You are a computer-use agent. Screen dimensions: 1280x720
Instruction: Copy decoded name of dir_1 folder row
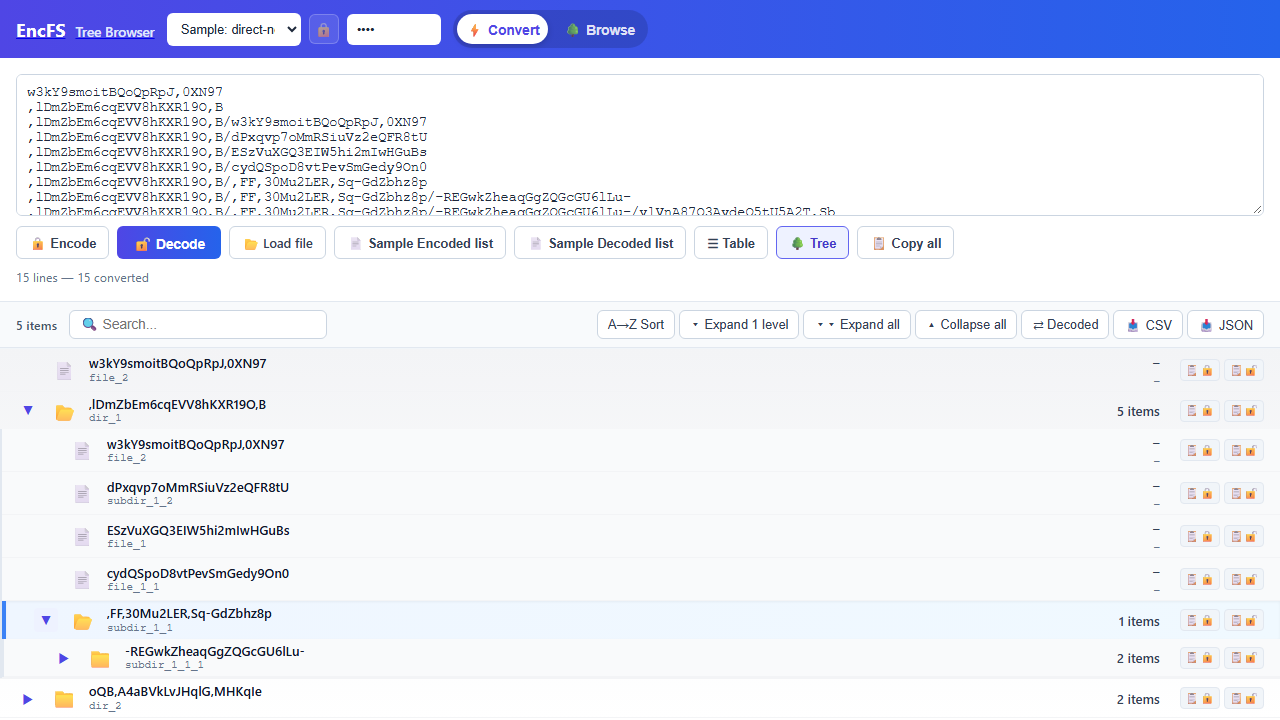pyautogui.click(x=1244, y=411)
